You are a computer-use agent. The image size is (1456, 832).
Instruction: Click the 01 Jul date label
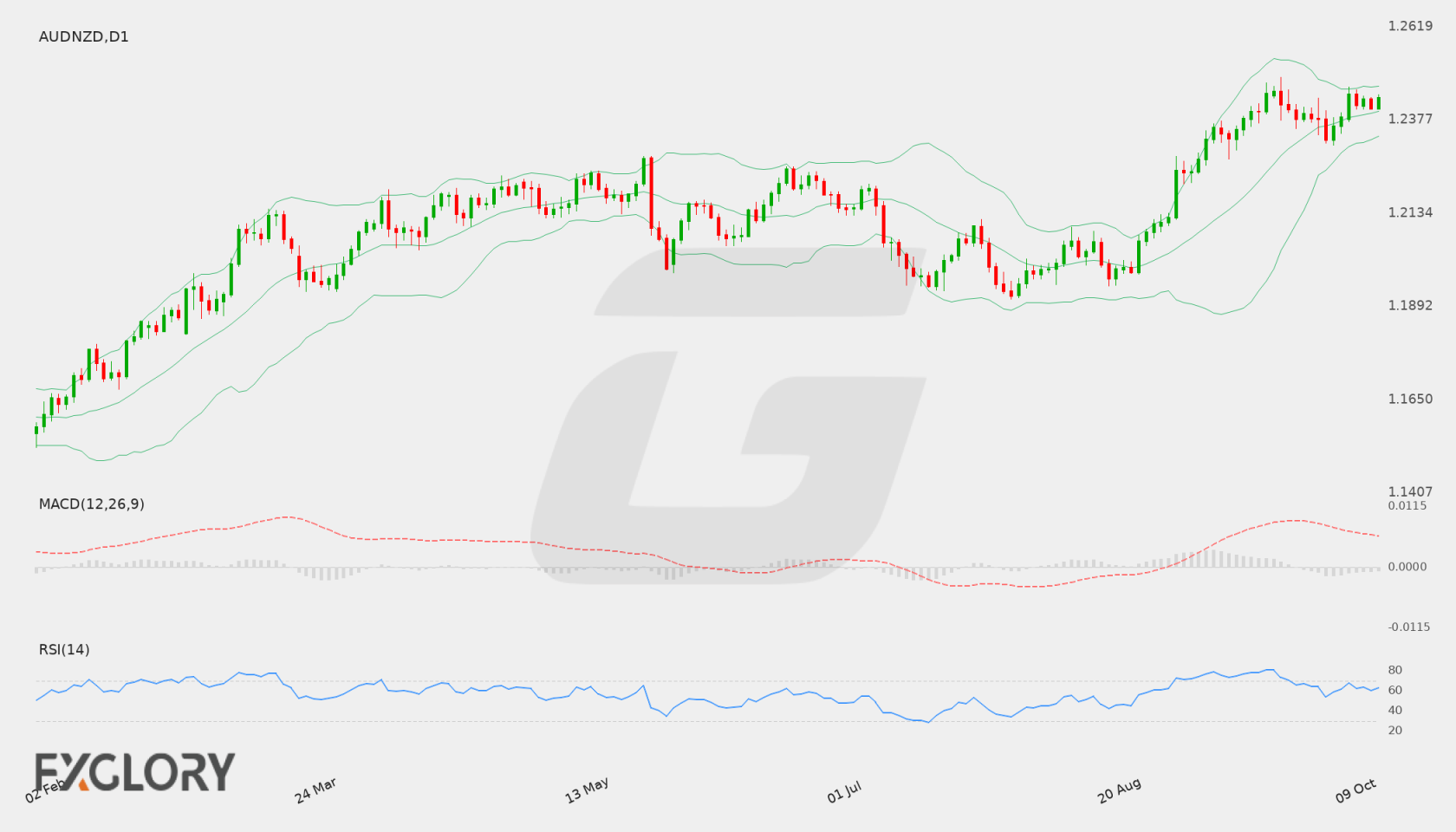point(844,792)
